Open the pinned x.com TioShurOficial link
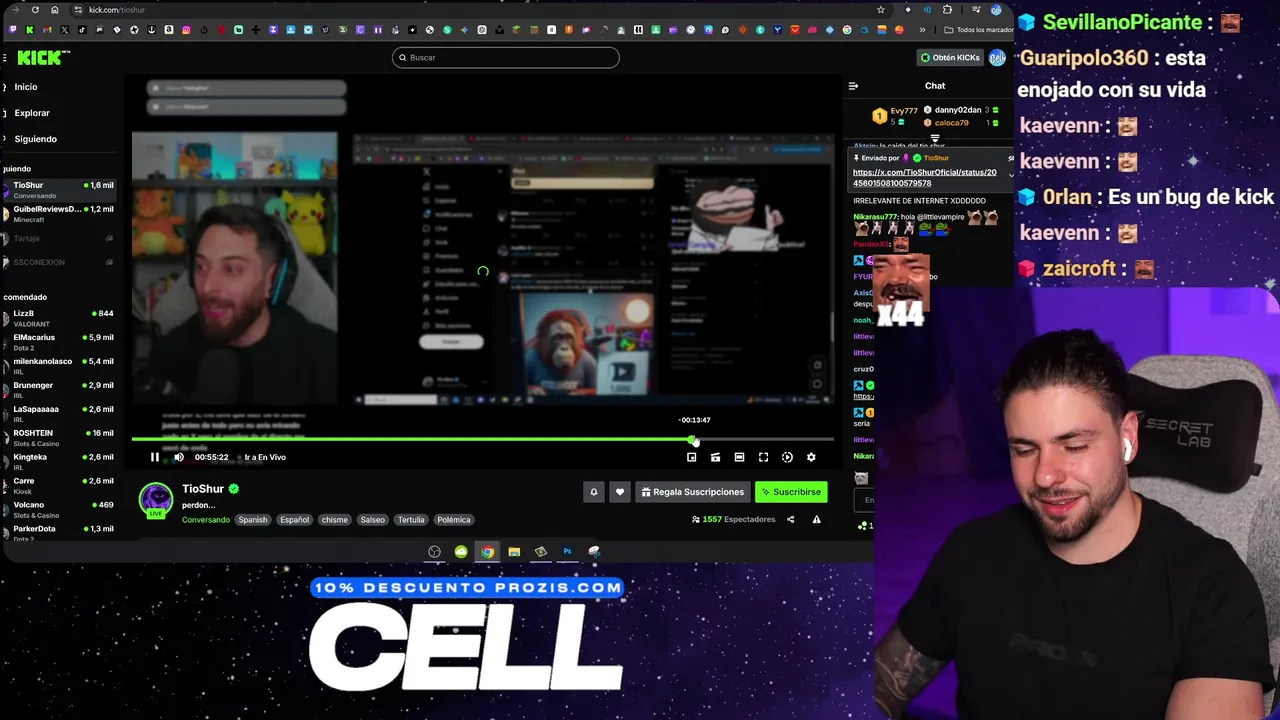The image size is (1280, 720). coord(924,178)
